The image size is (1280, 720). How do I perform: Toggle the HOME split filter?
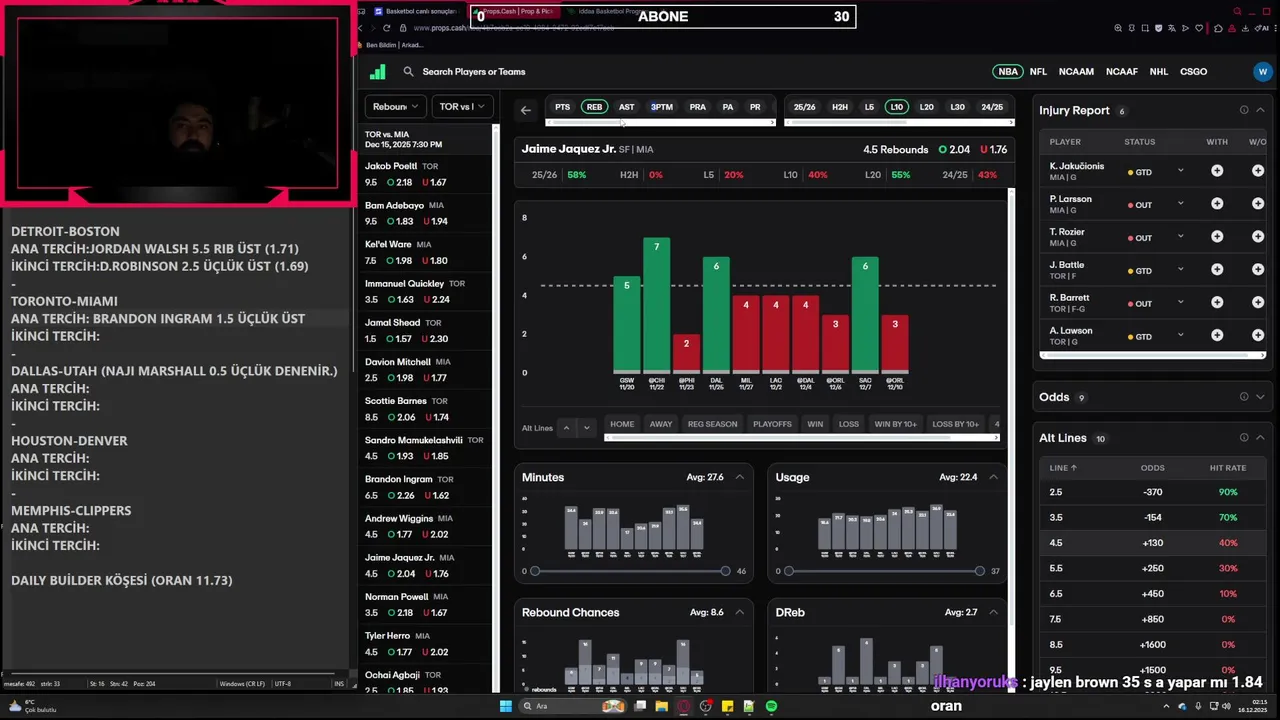[x=622, y=424]
